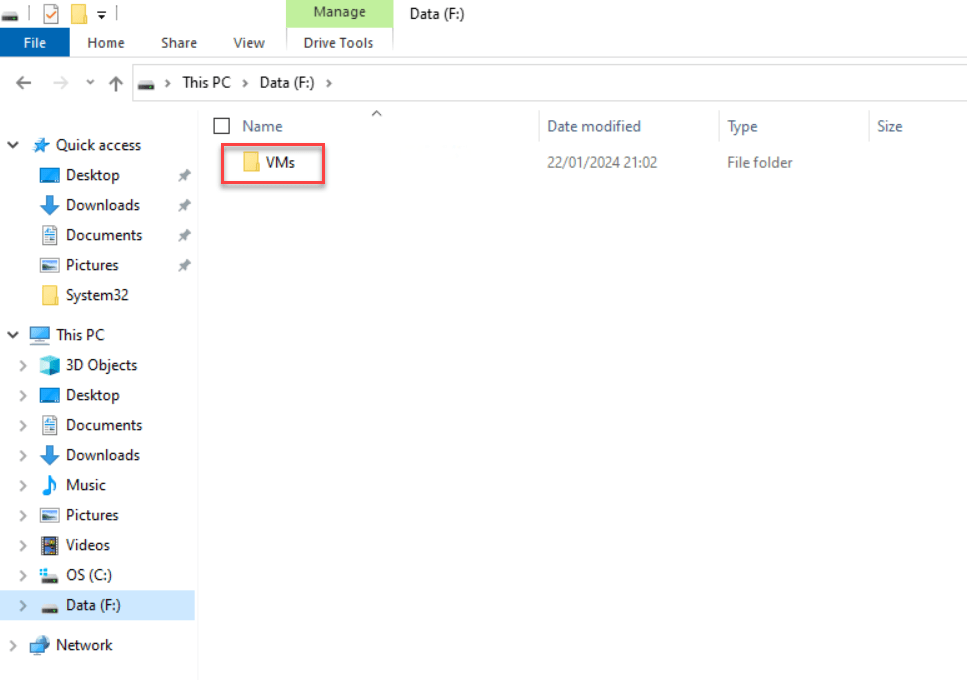Tick the select-all checkbox beside Name
The height and width of the screenshot is (680, 967).
(222, 126)
